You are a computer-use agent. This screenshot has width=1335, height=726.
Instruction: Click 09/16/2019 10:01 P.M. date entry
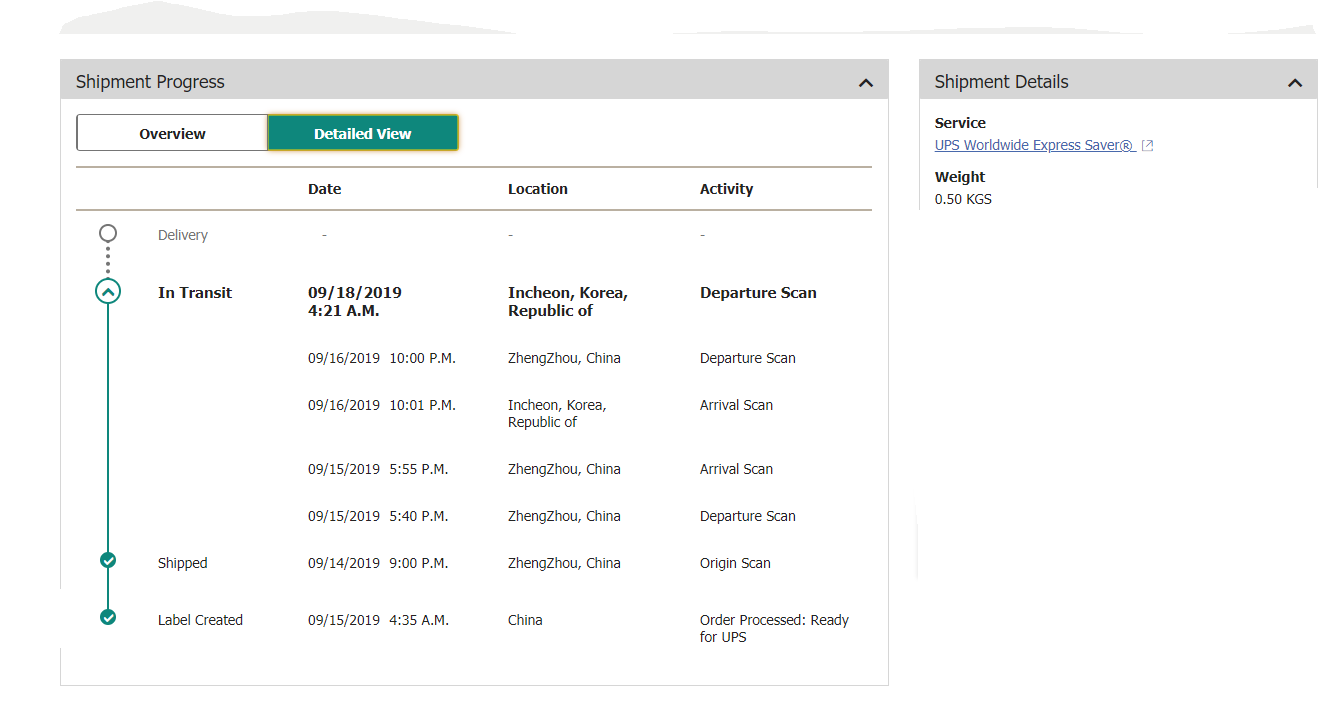pyautogui.click(x=382, y=405)
